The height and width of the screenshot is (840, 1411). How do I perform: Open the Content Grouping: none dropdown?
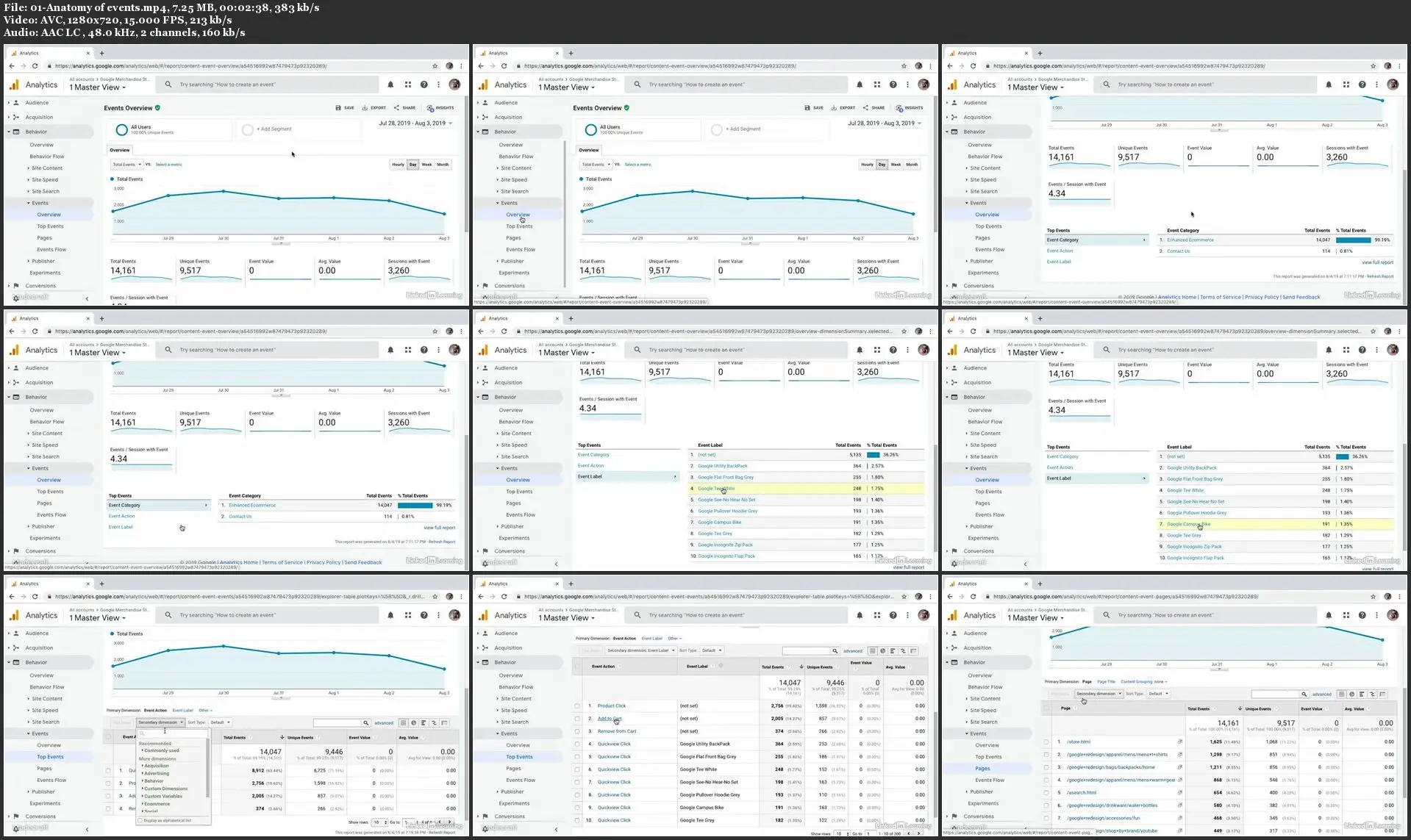[1145, 681]
